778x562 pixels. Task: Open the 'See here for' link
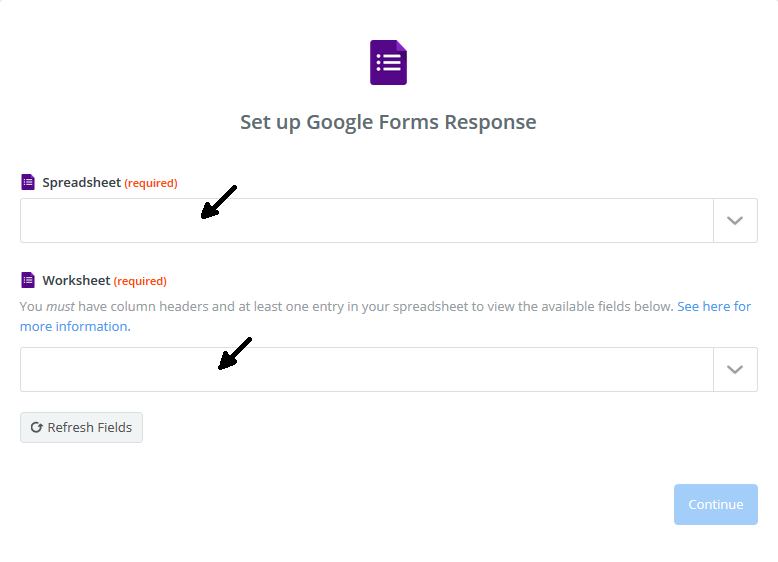tap(714, 307)
